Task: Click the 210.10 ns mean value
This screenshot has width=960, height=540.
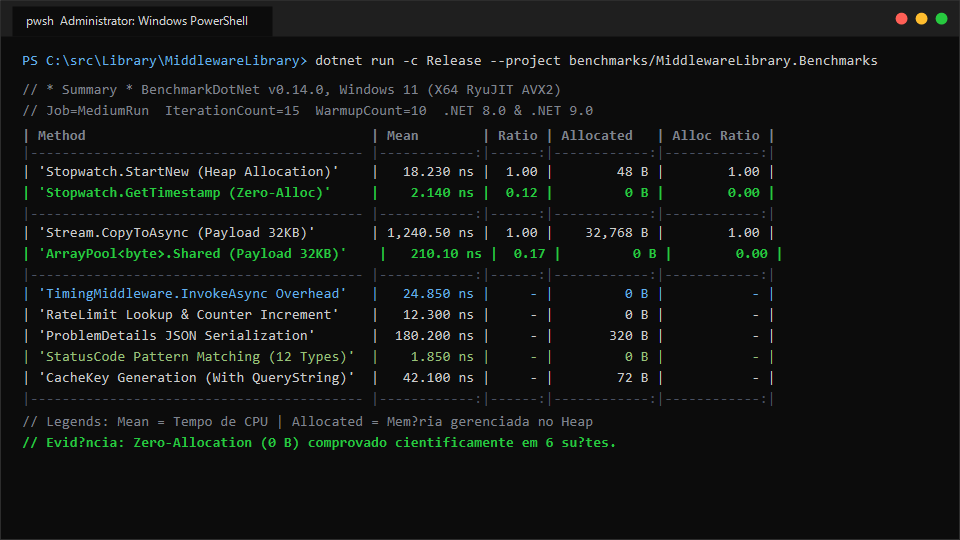Action: (446, 253)
